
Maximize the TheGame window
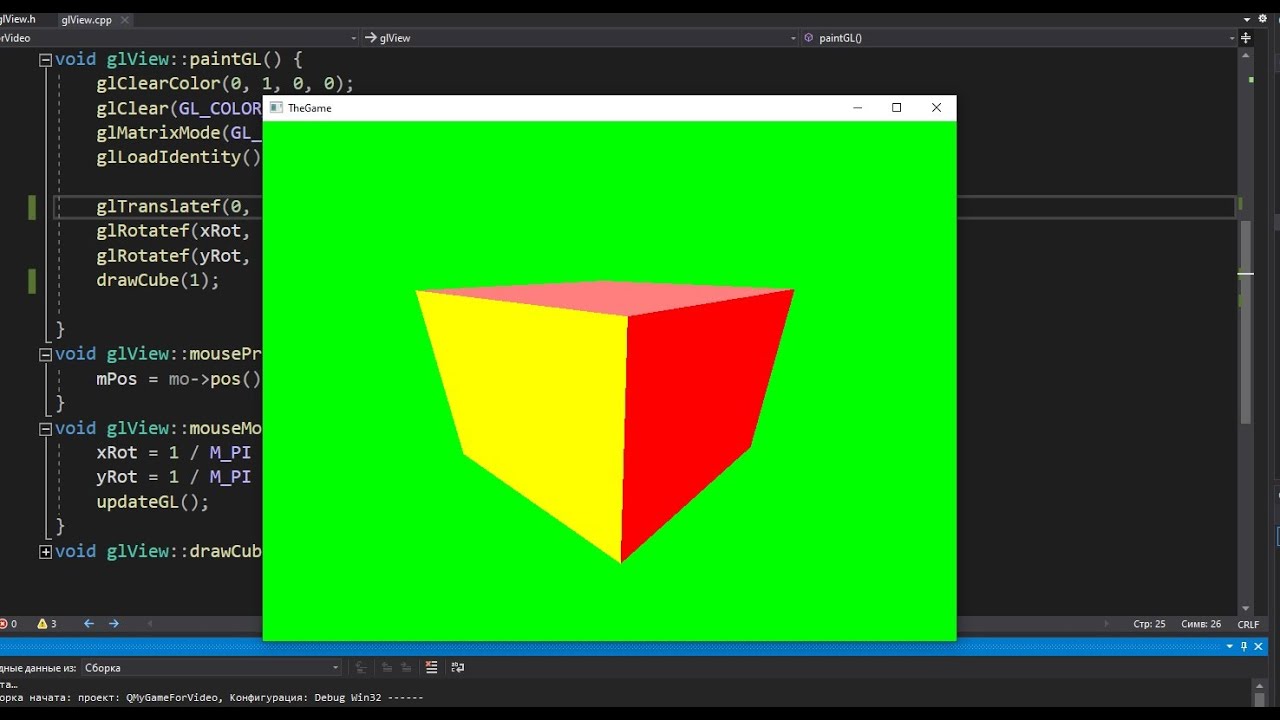click(897, 108)
